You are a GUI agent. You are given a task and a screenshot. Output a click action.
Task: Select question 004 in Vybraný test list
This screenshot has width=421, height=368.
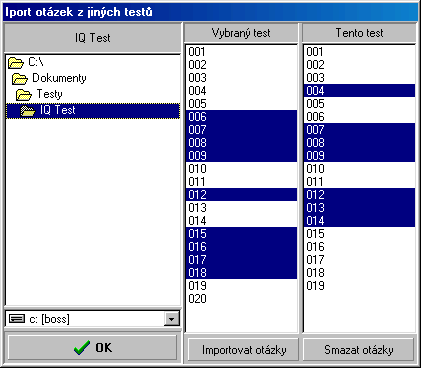click(x=241, y=91)
